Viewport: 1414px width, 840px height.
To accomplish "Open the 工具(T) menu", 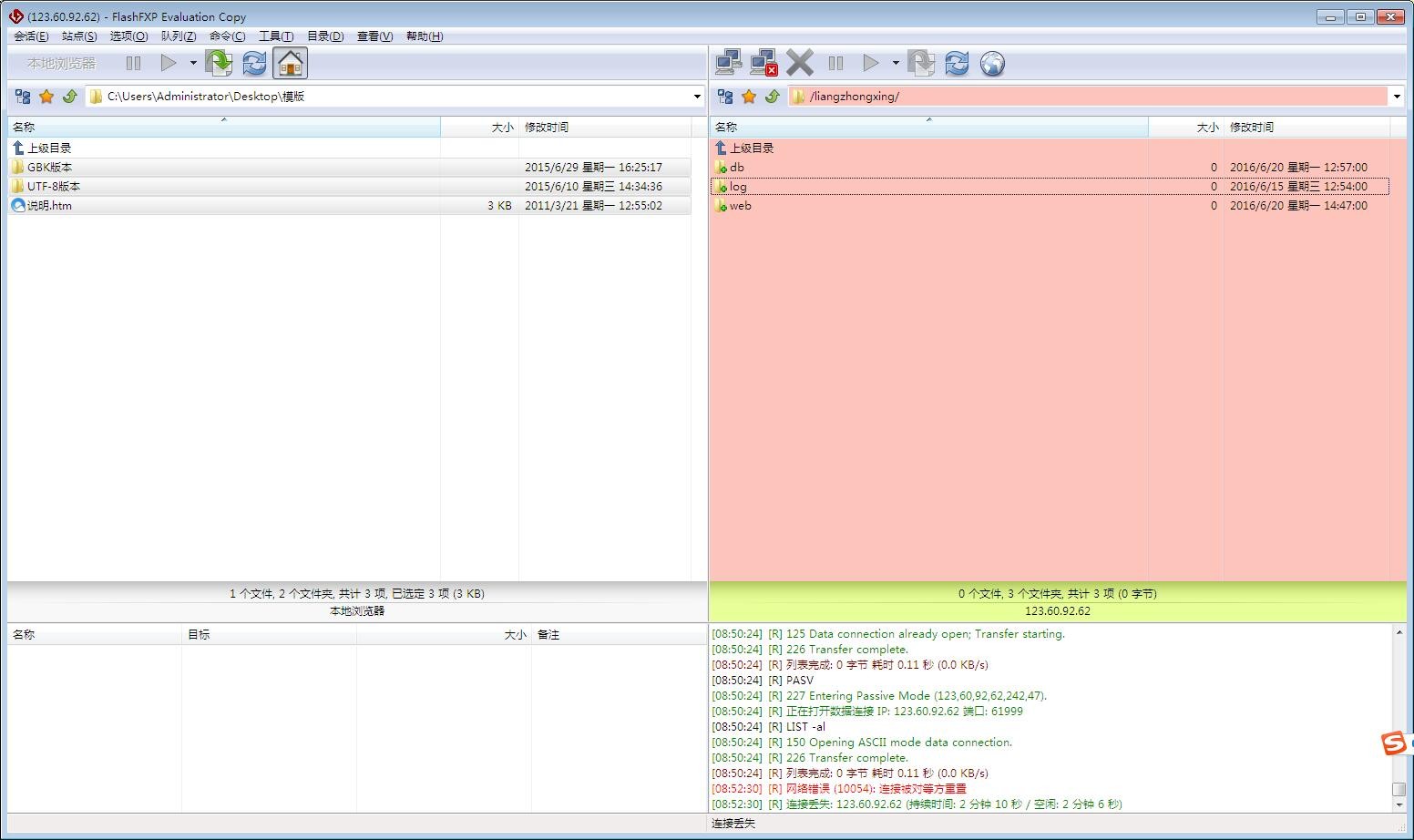I will click(275, 36).
